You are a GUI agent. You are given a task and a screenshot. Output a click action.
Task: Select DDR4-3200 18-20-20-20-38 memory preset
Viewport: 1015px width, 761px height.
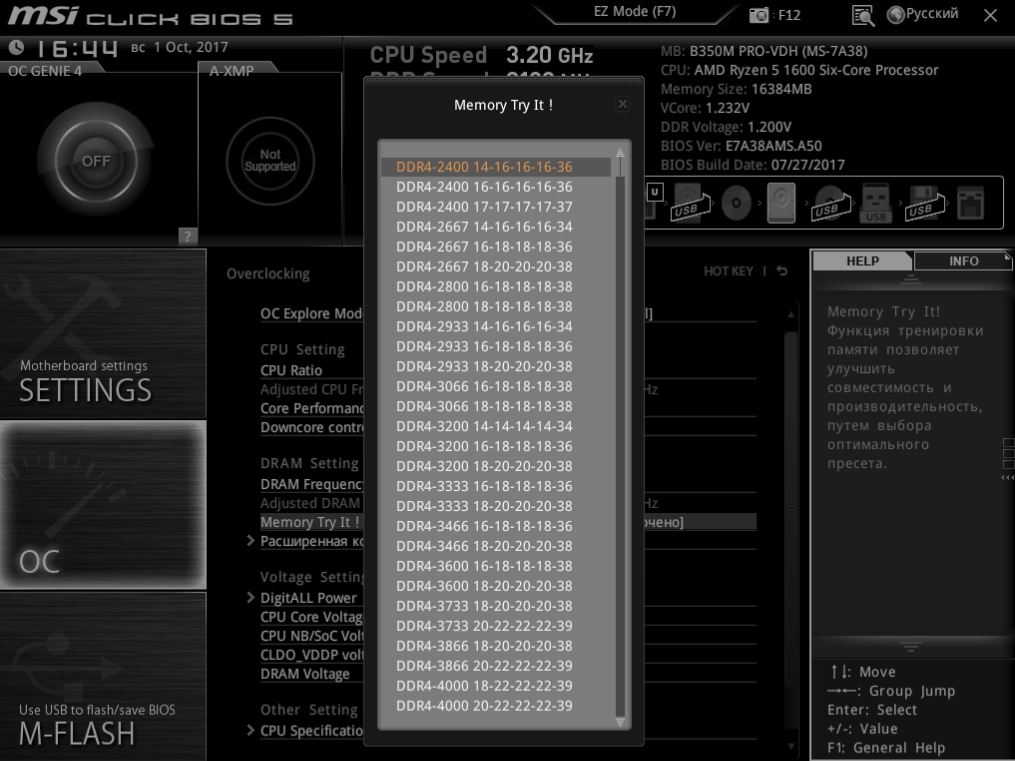tap(496, 467)
